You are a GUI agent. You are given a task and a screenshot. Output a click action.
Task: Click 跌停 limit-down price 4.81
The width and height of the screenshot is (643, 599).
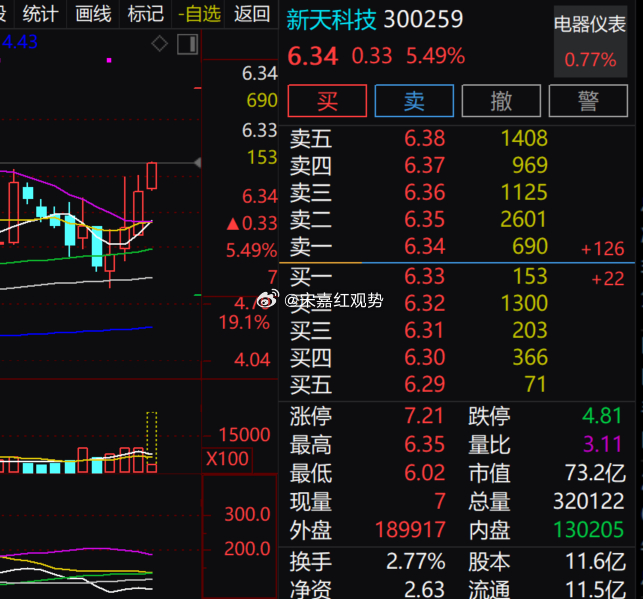(x=602, y=416)
